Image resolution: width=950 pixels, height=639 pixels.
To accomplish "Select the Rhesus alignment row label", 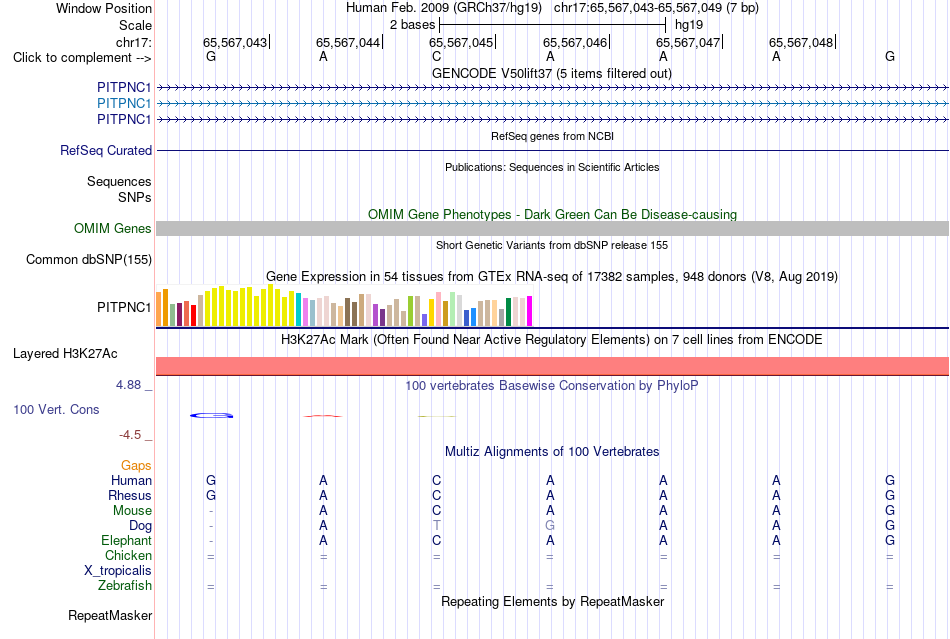I will point(130,495).
